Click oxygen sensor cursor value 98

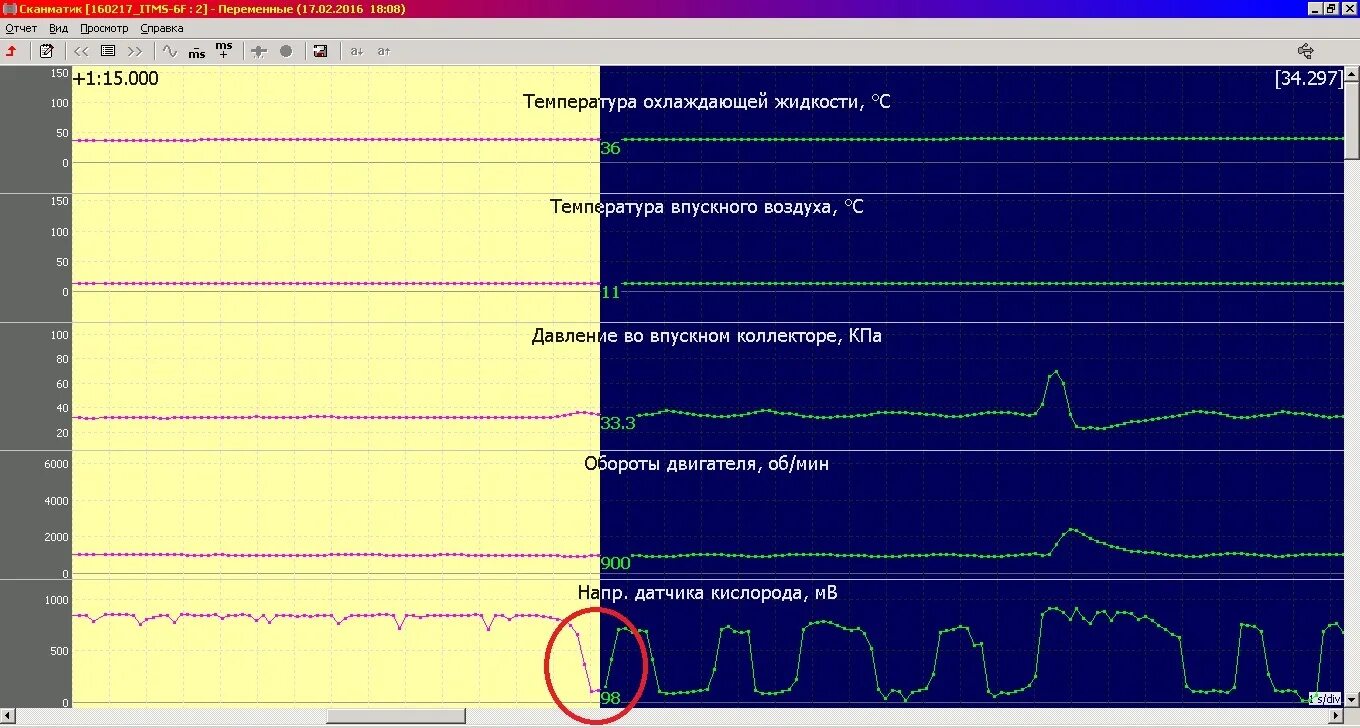[x=610, y=698]
